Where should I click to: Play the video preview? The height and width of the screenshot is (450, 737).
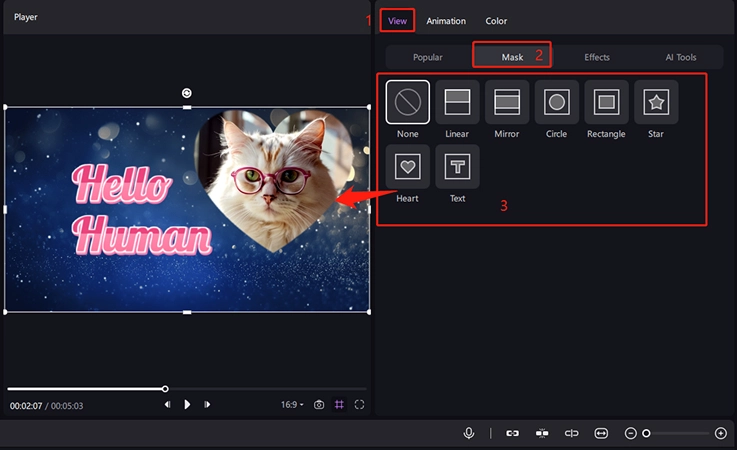(187, 404)
